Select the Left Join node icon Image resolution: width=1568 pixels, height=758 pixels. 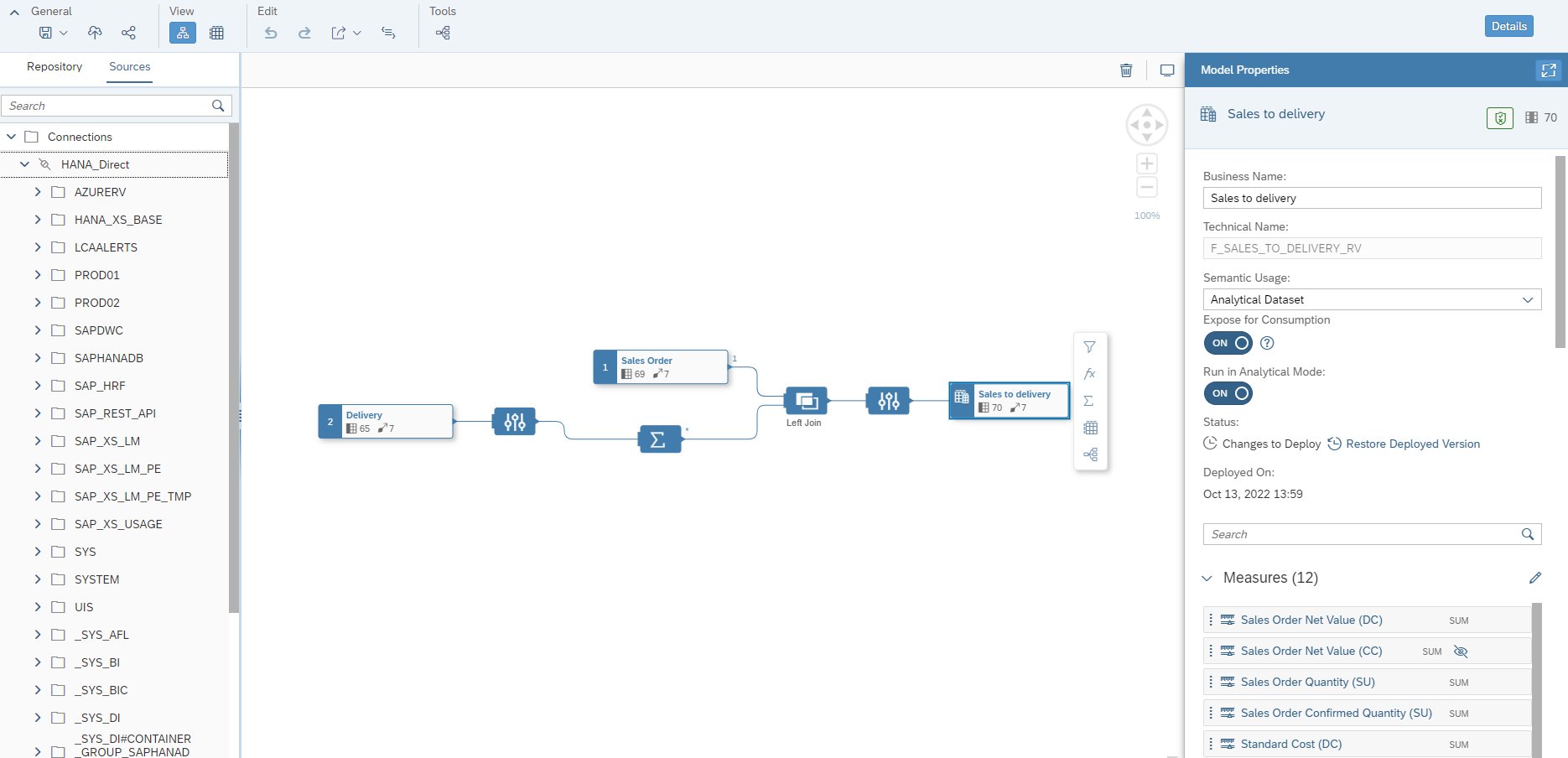coord(806,401)
